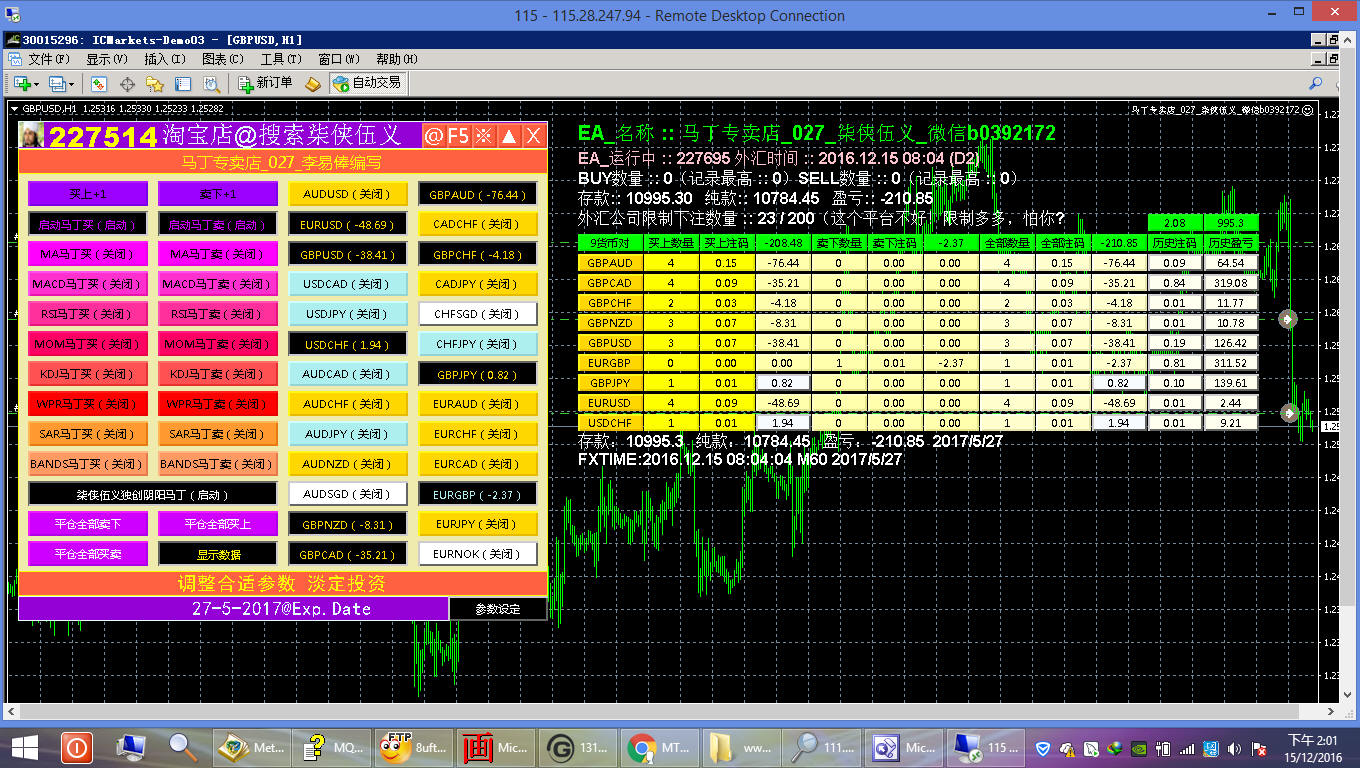Viewport: 1360px width, 768px height.
Task: Click the red power icon on taskbar
Action: [76, 747]
